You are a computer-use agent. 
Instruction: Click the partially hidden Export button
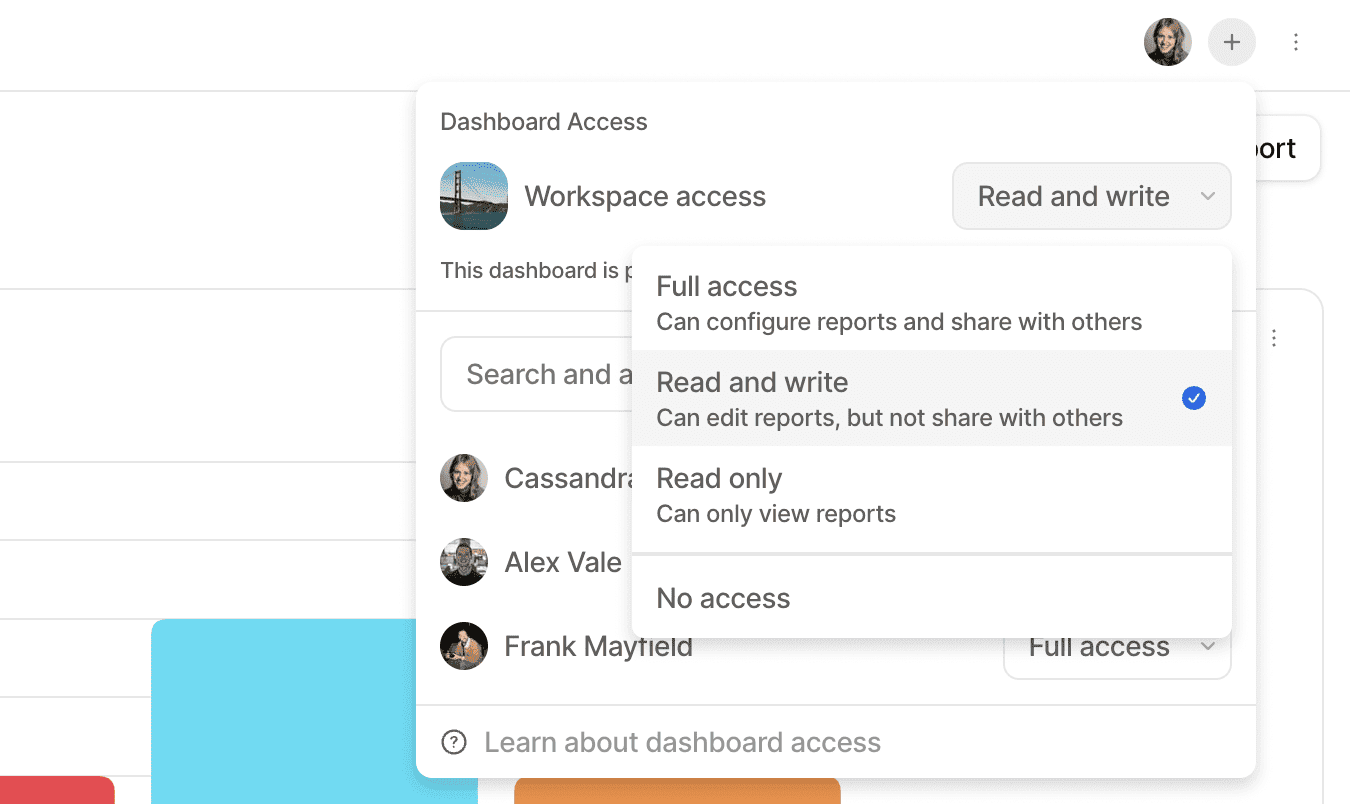click(1272, 148)
